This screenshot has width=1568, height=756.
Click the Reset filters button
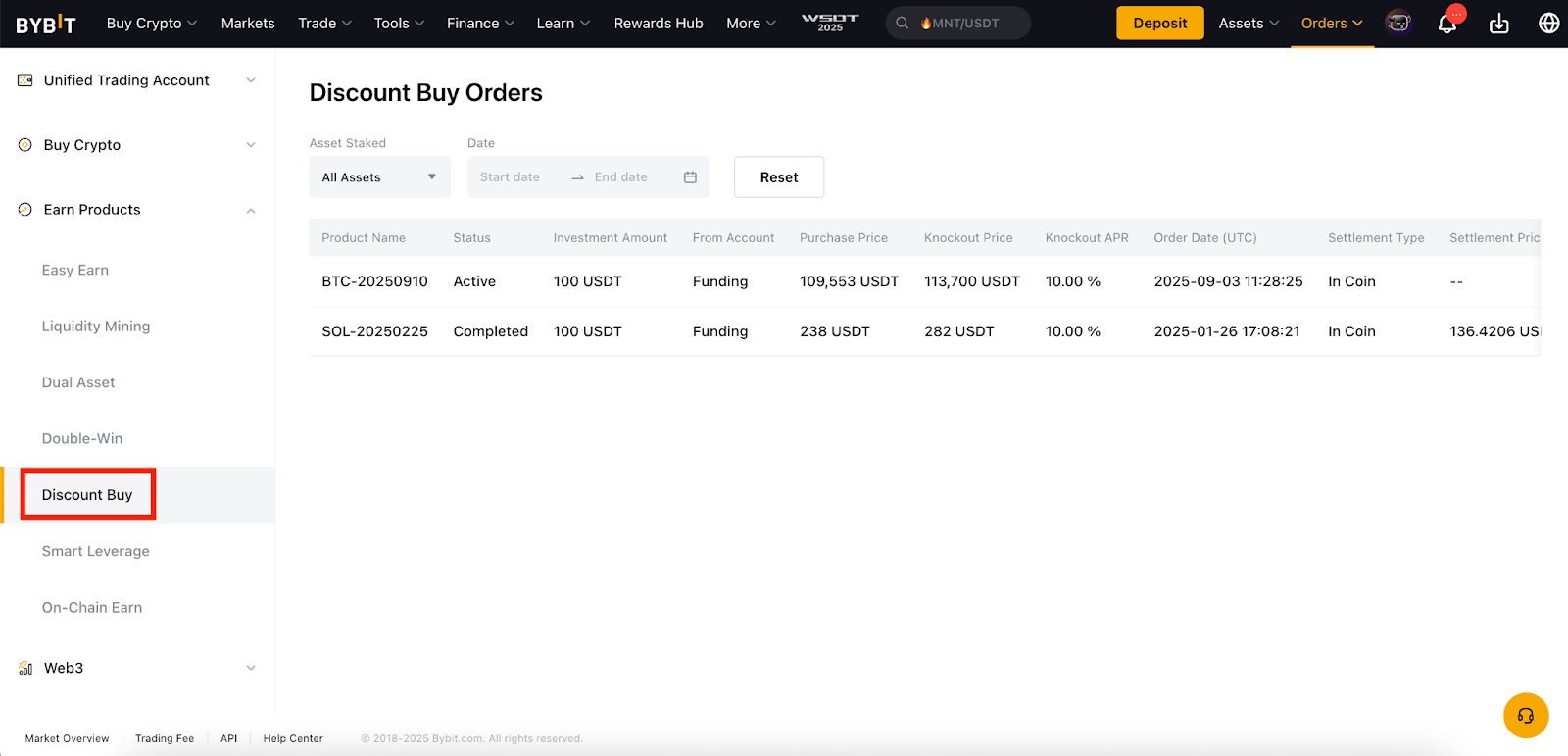click(x=779, y=177)
